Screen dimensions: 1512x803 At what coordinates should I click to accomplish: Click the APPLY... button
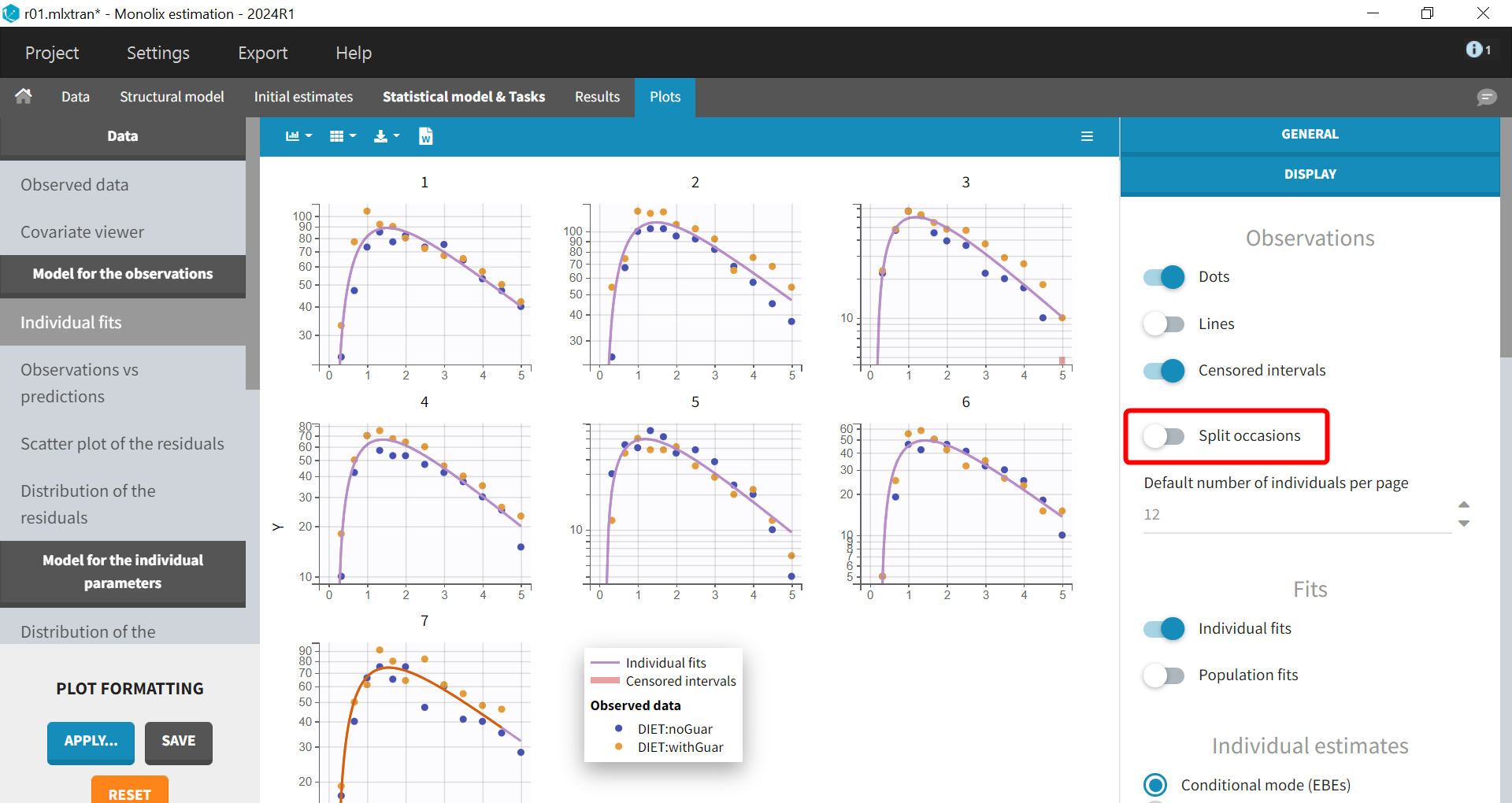pos(91,742)
